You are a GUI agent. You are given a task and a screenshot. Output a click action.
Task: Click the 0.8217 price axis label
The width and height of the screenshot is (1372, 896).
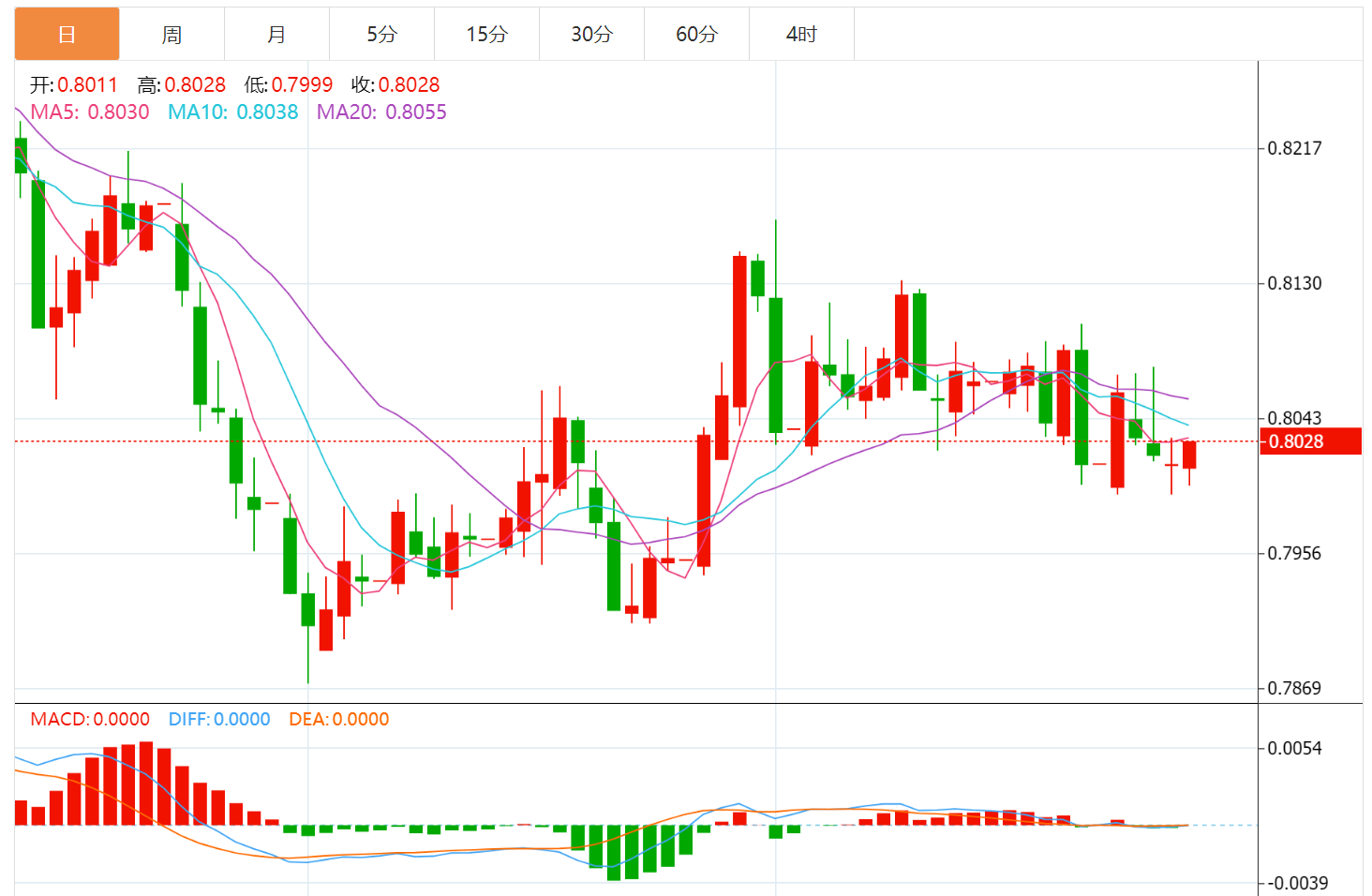tap(1294, 148)
